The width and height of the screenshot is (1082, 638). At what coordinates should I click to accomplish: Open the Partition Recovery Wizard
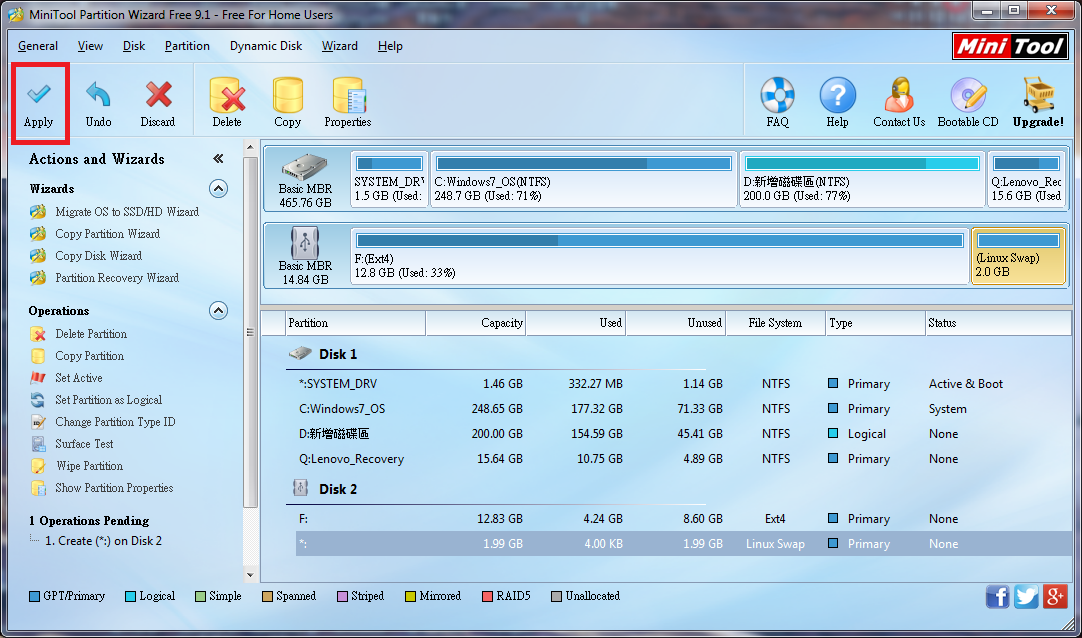tap(117, 278)
